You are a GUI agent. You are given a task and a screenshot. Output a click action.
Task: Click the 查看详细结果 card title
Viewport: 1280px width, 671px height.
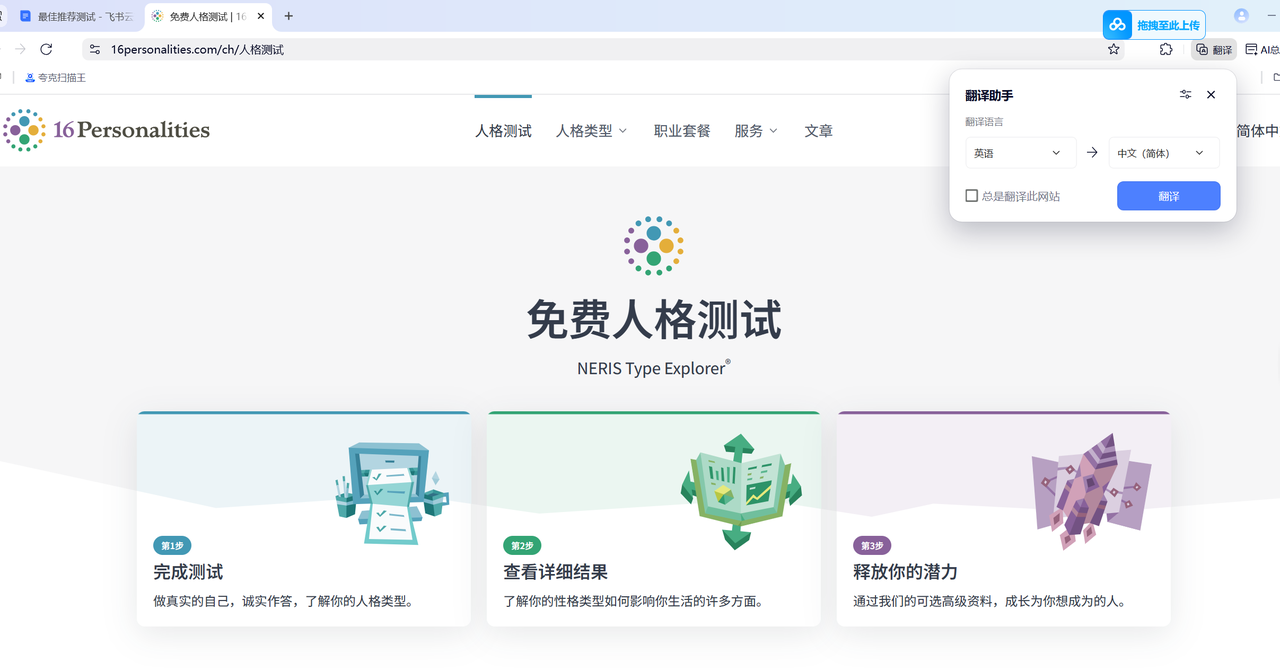[x=556, y=572]
